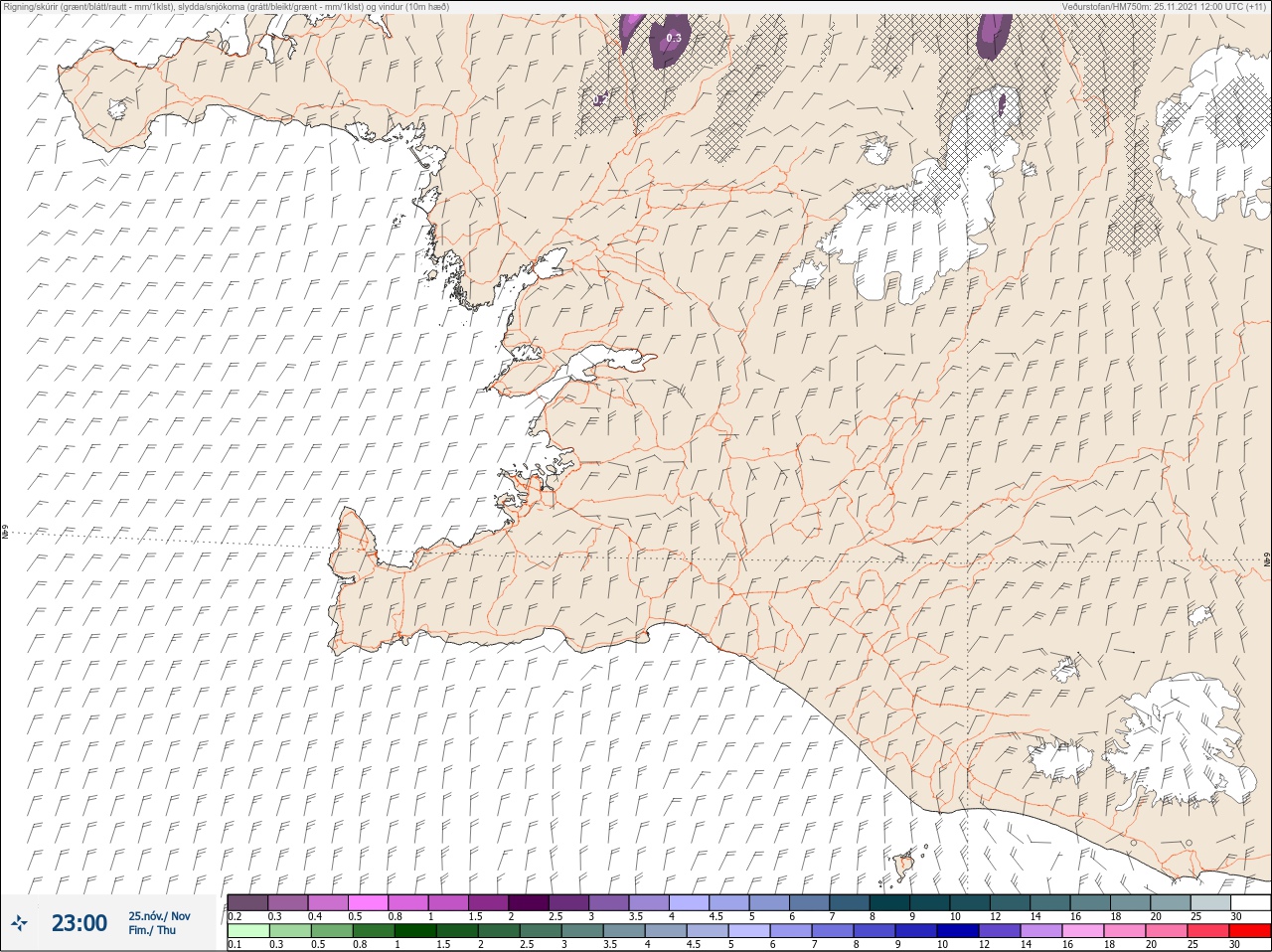This screenshot has height=952, width=1272.
Task: Click the small island off the south coast
Action: [904, 865]
